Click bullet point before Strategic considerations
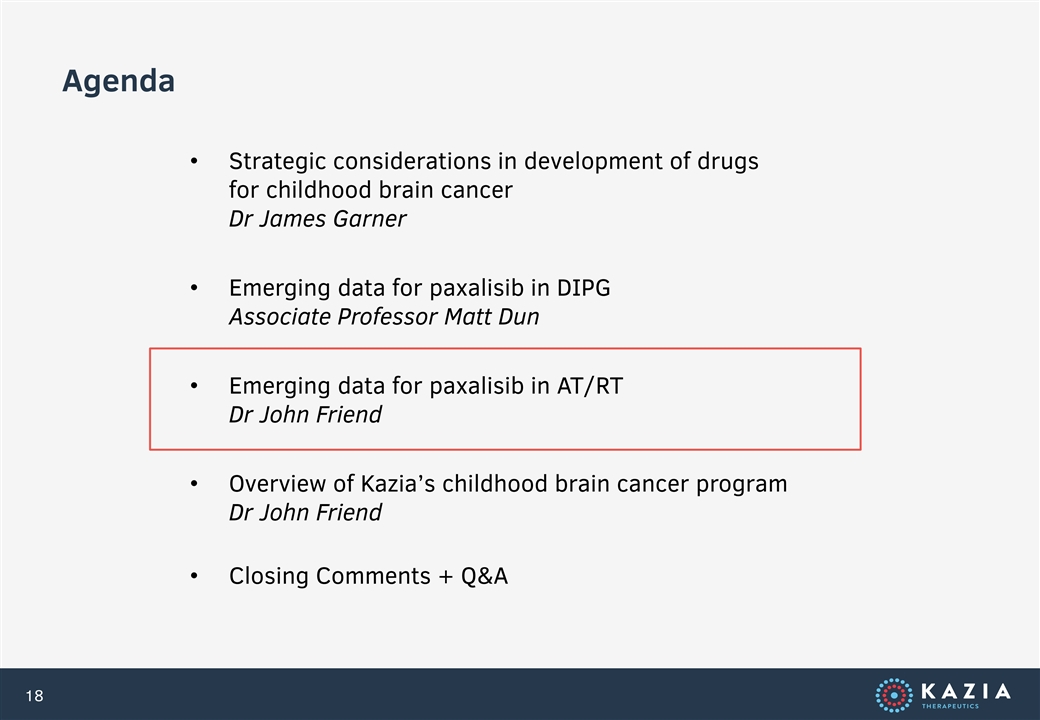 (x=194, y=161)
